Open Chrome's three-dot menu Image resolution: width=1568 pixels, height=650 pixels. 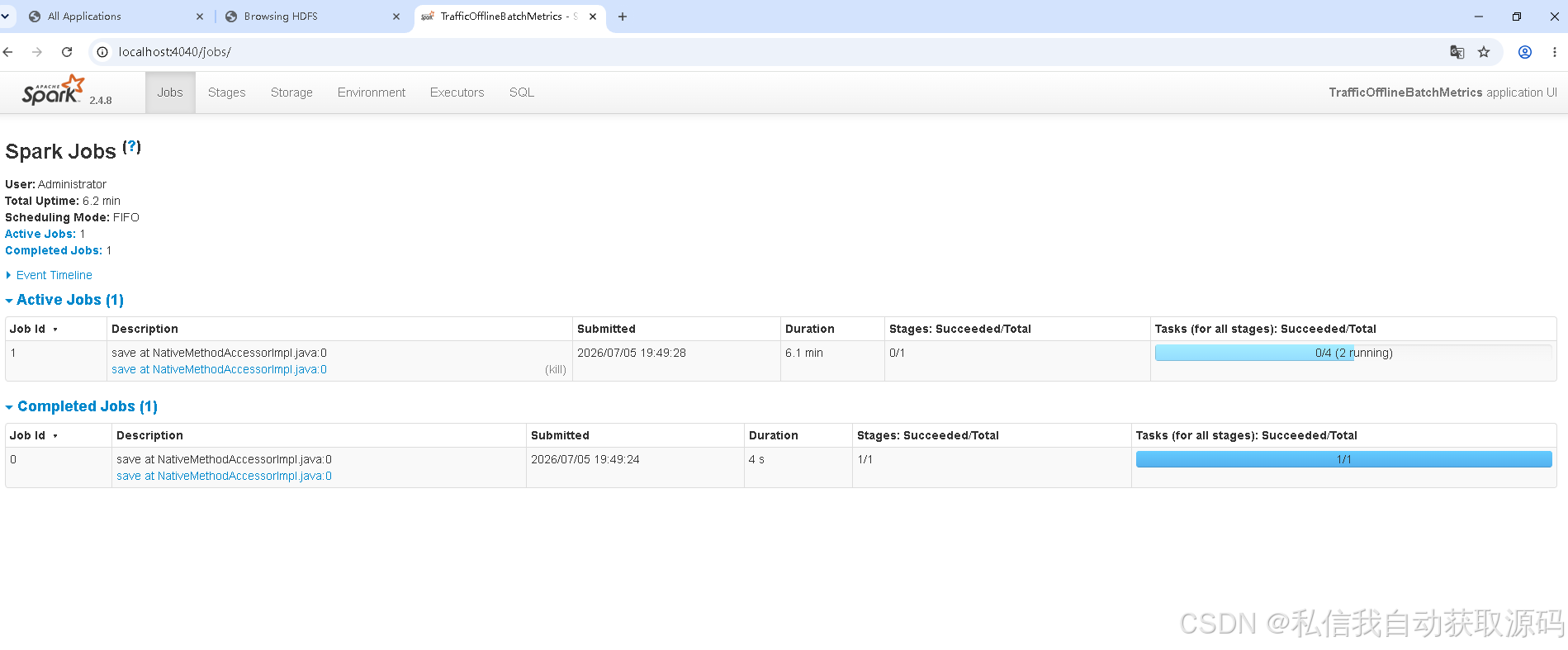click(1555, 52)
